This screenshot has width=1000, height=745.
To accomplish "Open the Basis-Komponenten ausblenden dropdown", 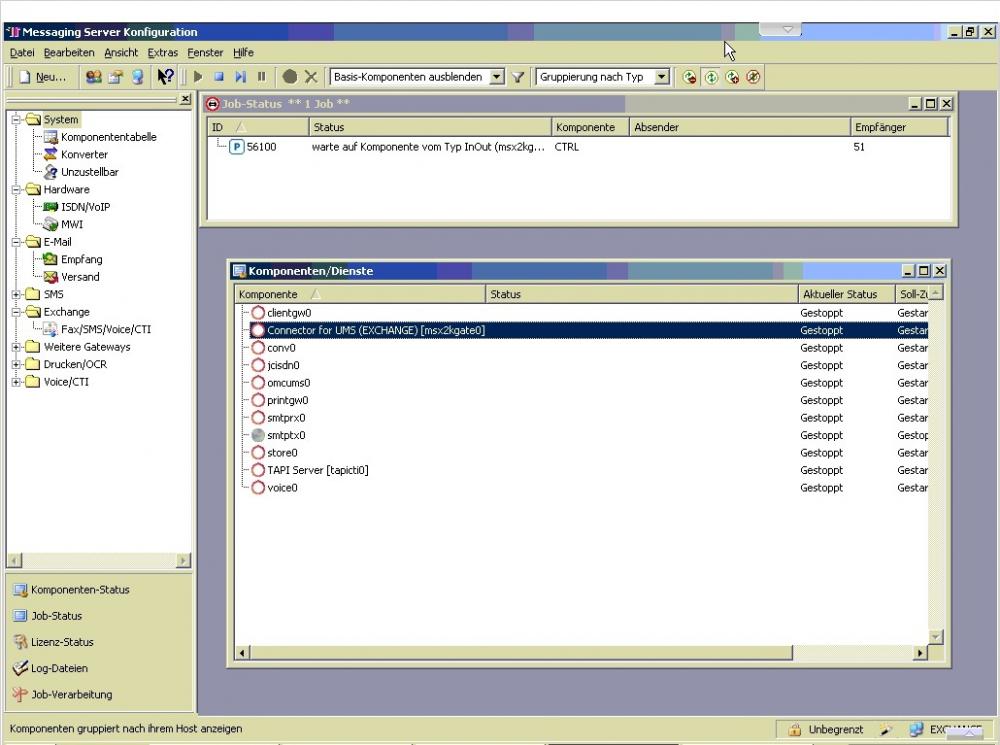I will [x=497, y=77].
